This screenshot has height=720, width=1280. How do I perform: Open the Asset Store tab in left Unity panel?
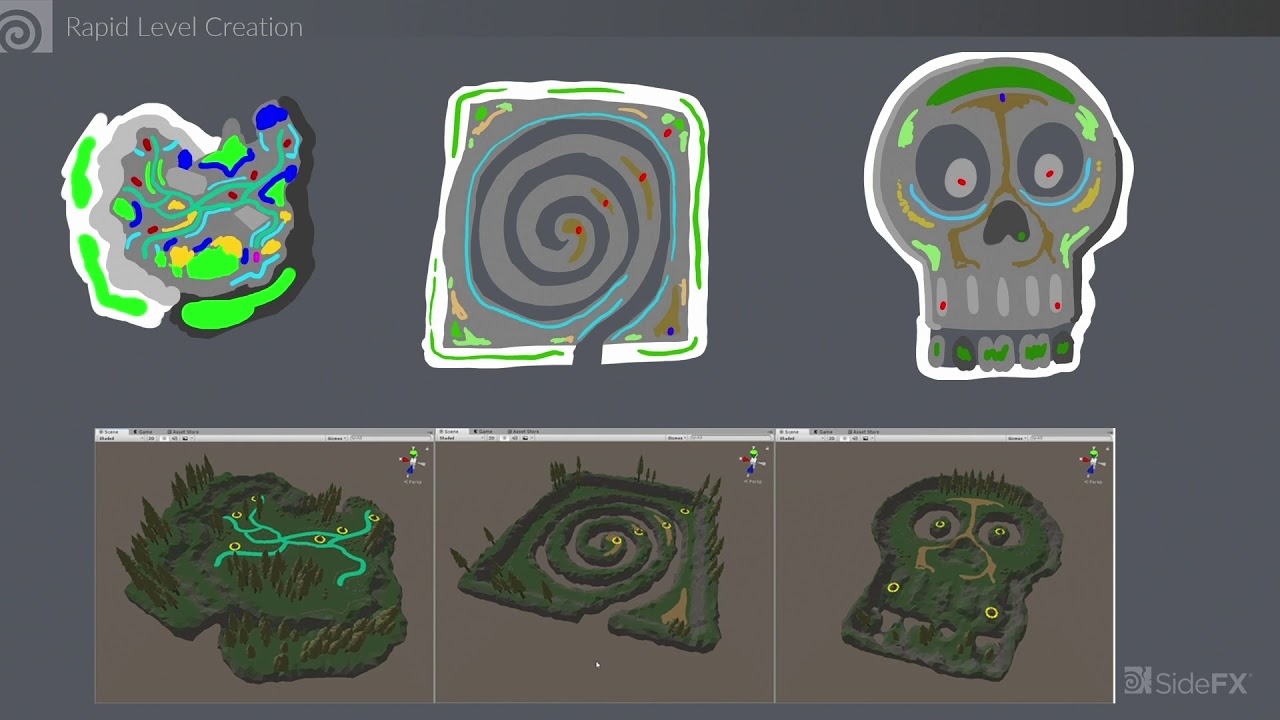tap(183, 432)
